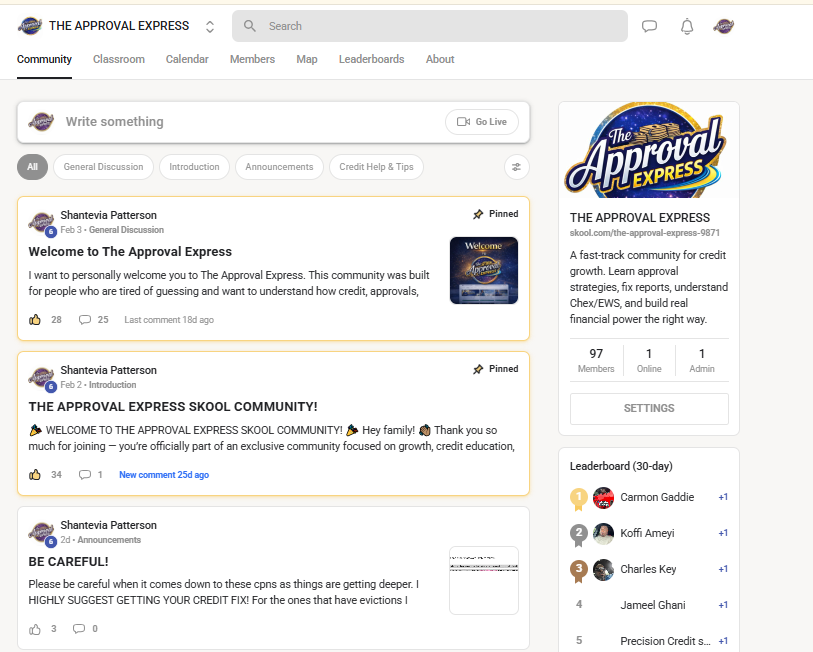Screen dimensions: 813x652
Task: Like the Welcome to The Approval Express post
Action: click(x=35, y=320)
